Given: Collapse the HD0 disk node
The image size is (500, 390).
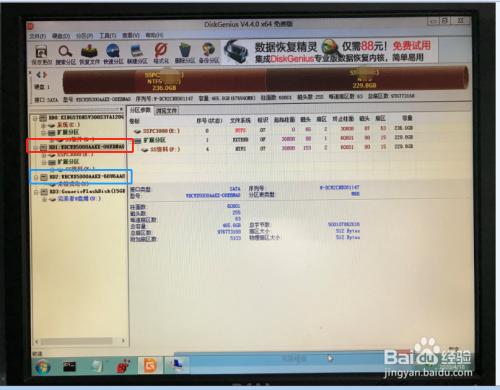Looking at the screenshot, I should 35,118.
